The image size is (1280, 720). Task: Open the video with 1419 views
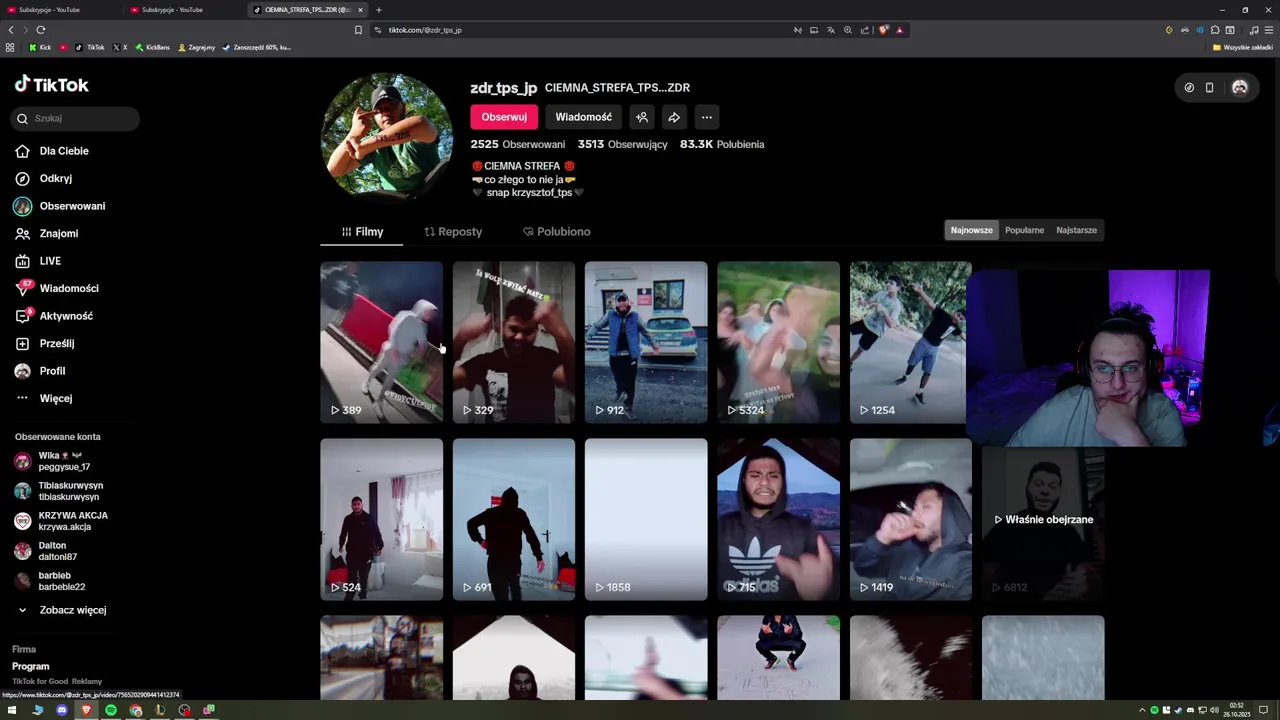tap(910, 519)
